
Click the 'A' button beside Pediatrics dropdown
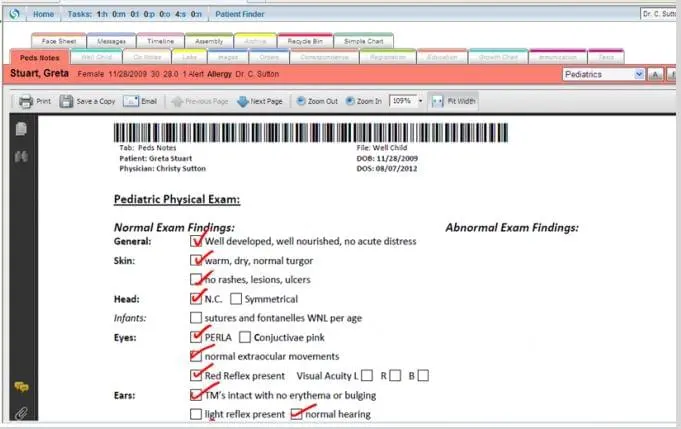coord(655,75)
